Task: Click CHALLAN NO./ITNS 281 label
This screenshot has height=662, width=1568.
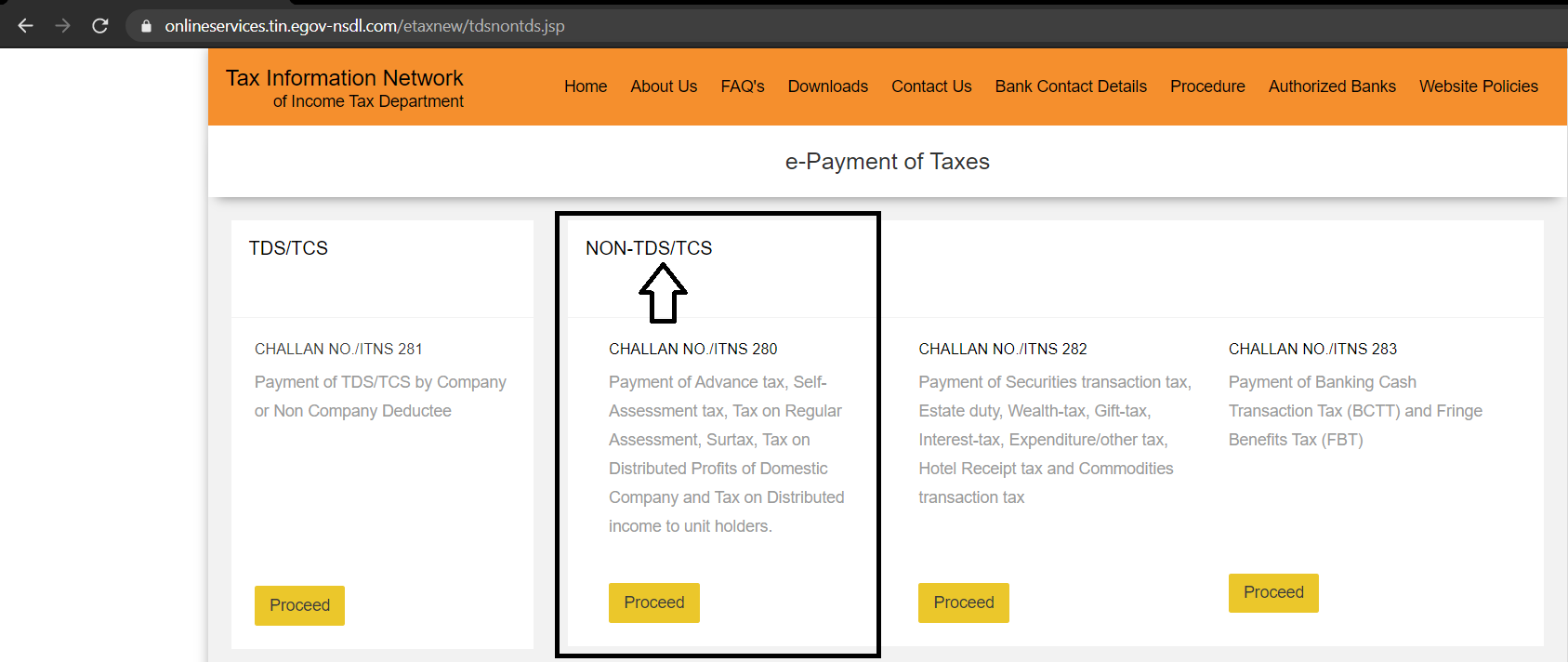Action: point(338,349)
